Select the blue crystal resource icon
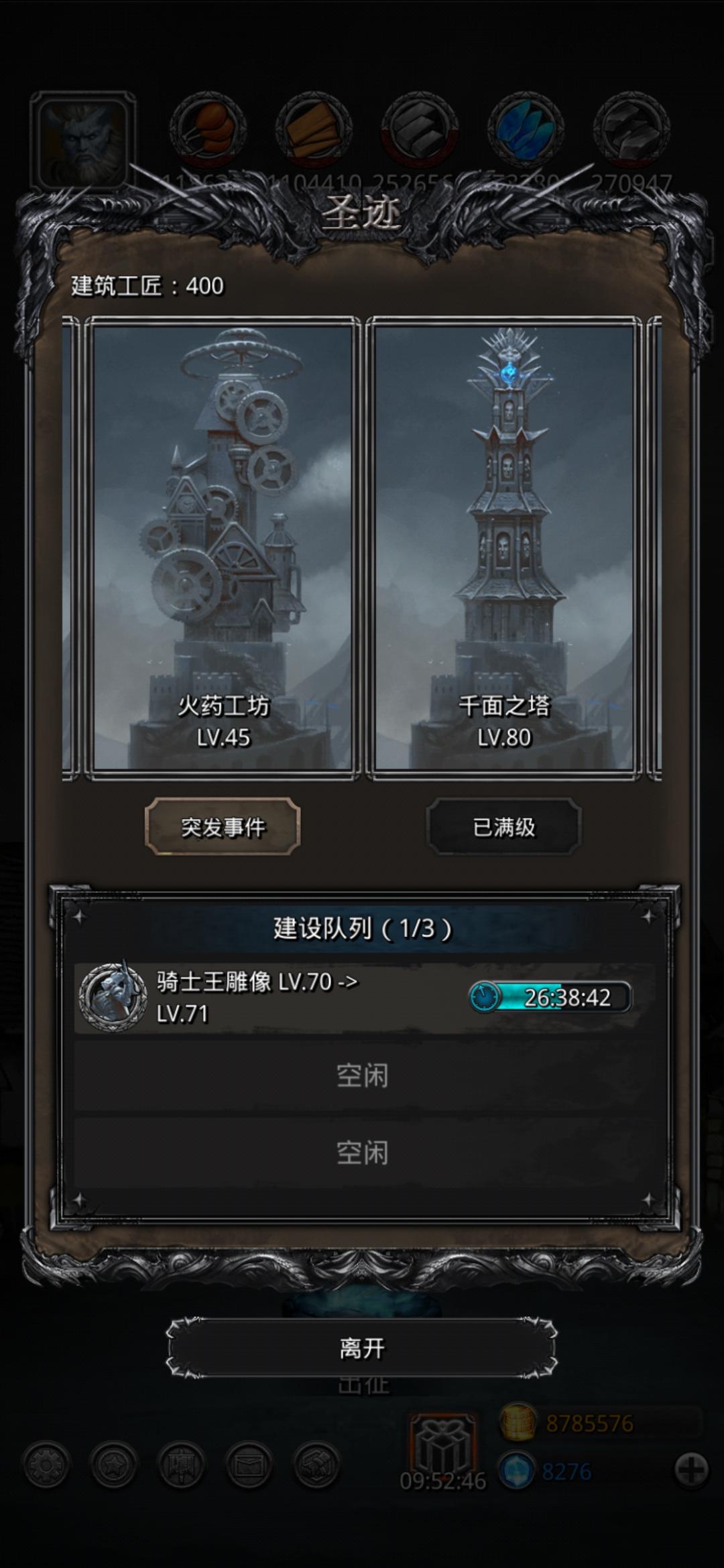The height and width of the screenshot is (1568, 724). 526,129
